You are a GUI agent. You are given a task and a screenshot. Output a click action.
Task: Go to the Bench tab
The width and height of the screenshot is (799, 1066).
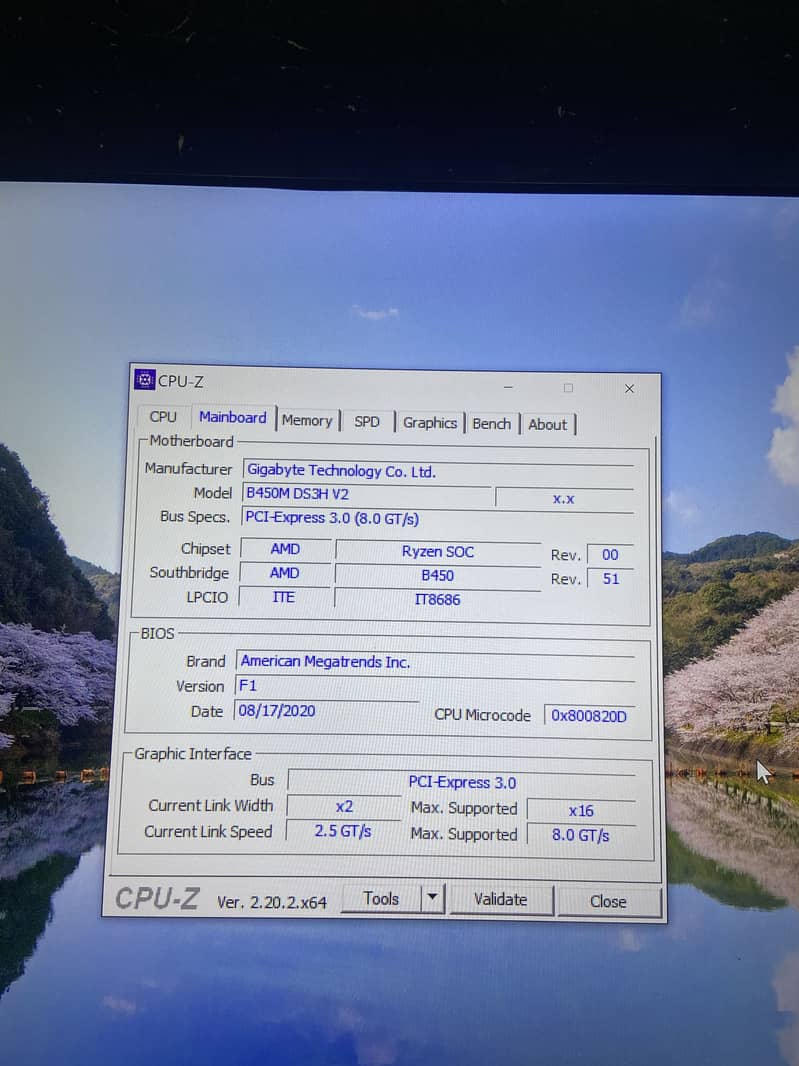pyautogui.click(x=491, y=424)
